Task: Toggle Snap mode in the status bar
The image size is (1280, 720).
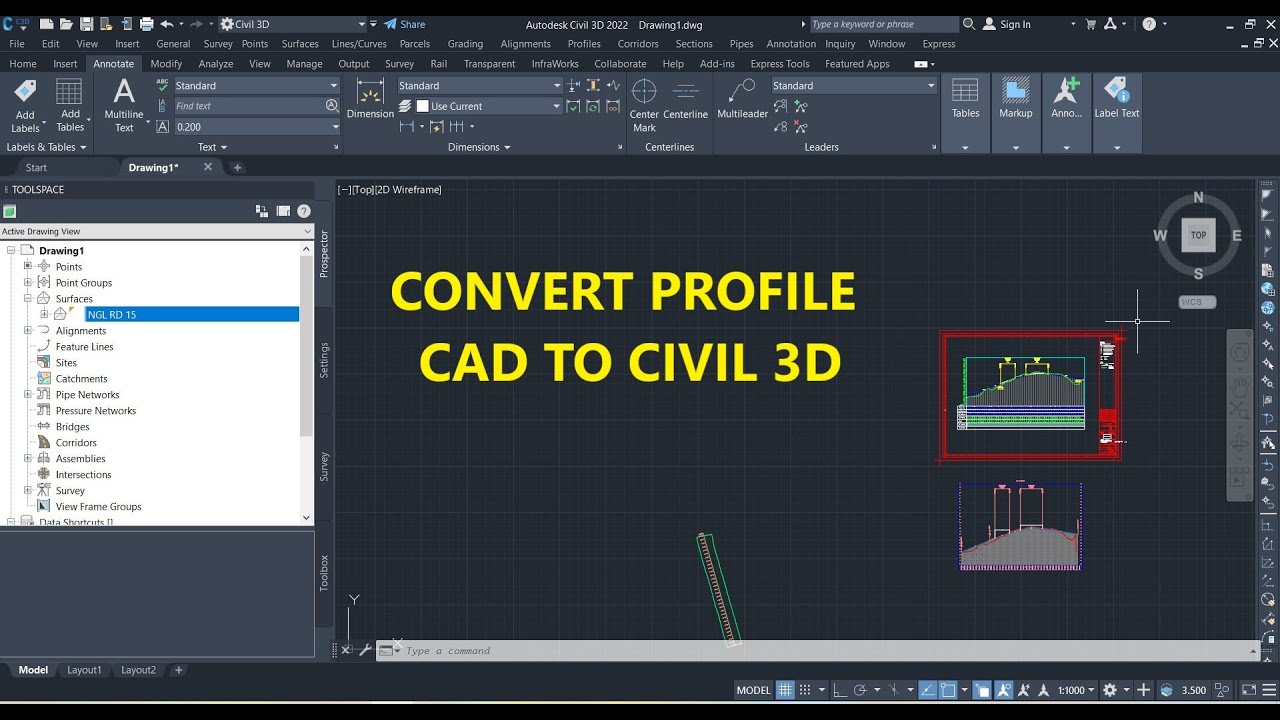Action: 806,690
